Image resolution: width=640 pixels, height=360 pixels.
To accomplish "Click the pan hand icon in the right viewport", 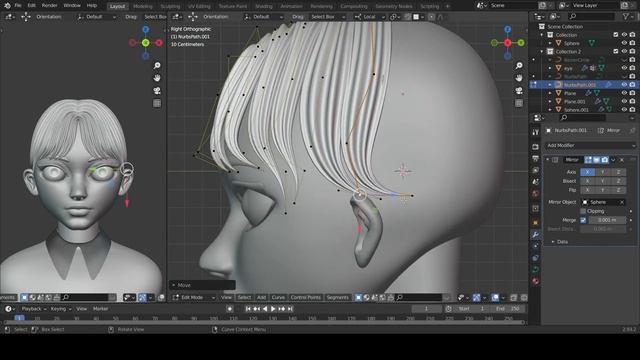I will click(x=519, y=78).
